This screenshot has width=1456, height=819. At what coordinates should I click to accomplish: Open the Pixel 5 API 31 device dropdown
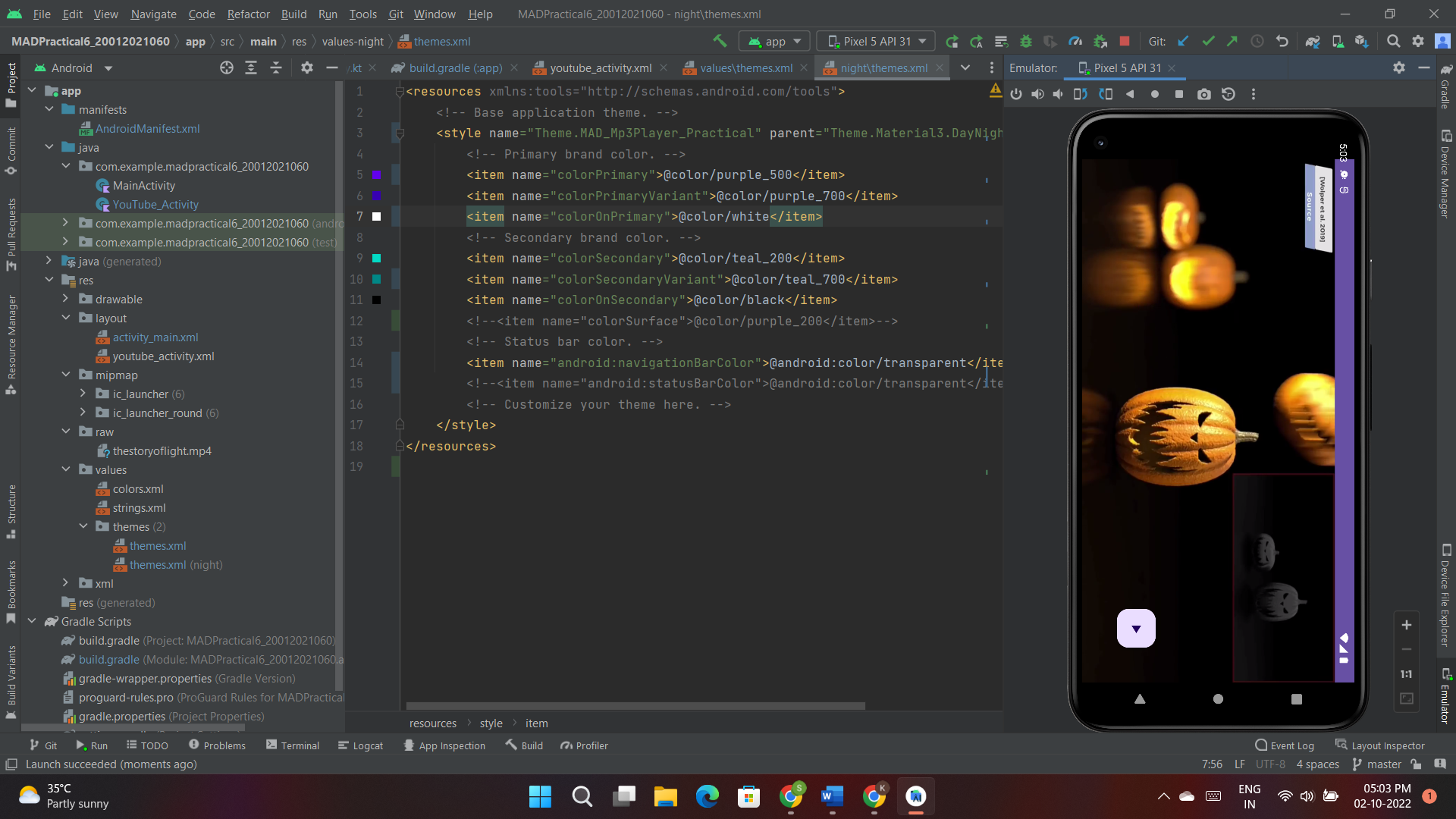pyautogui.click(x=876, y=42)
